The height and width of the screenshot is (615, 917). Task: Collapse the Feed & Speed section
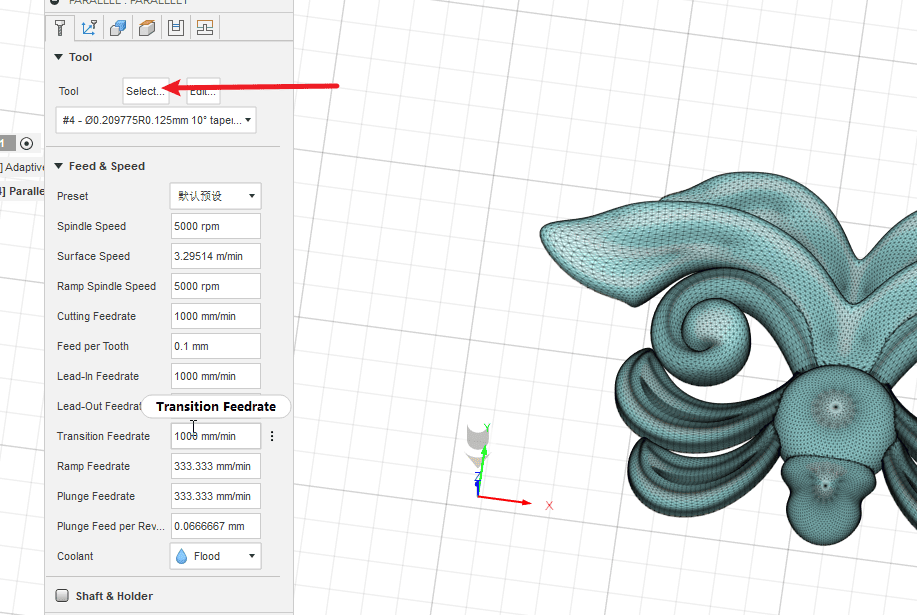click(x=59, y=166)
